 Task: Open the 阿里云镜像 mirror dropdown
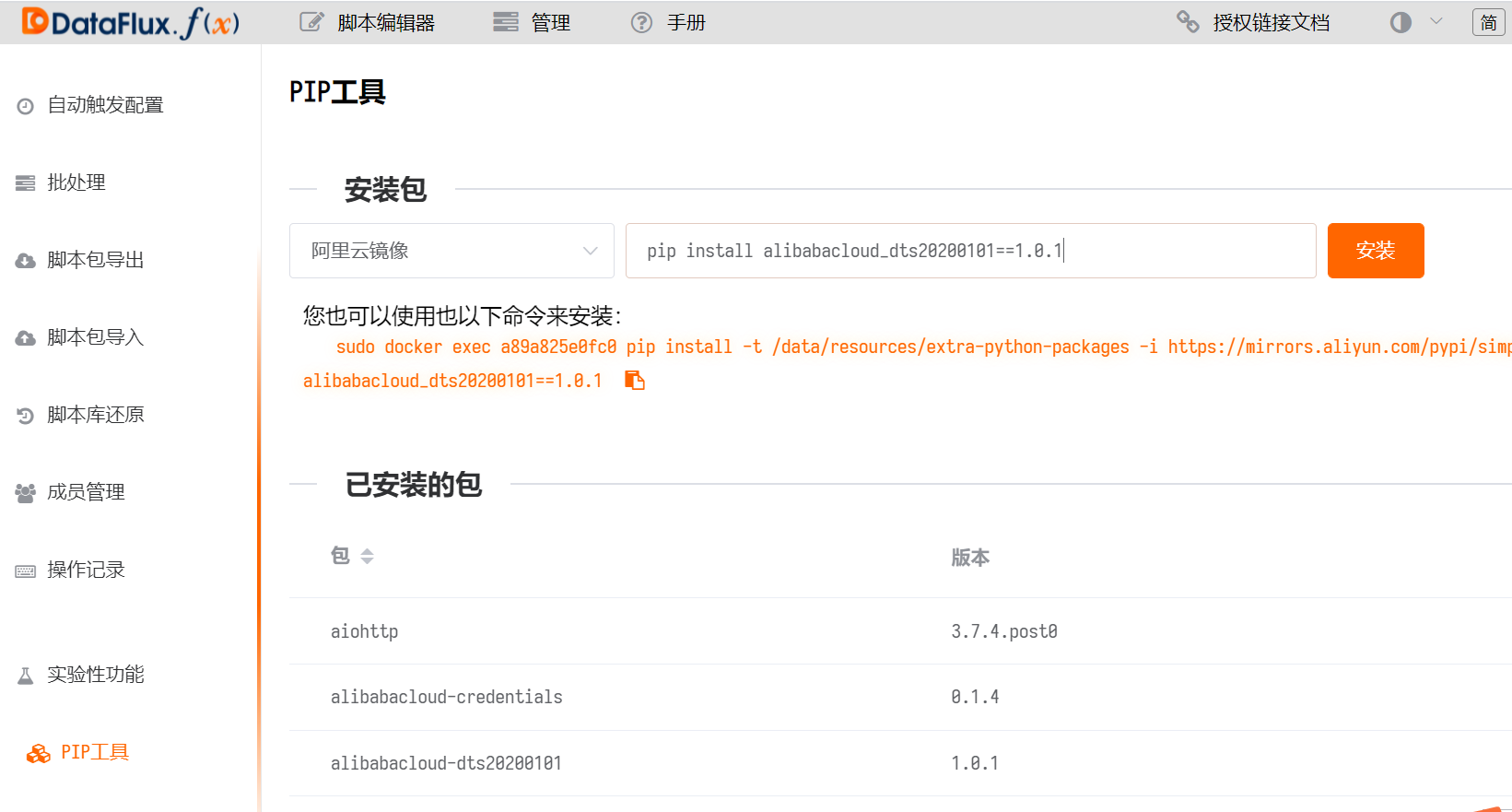coord(451,251)
